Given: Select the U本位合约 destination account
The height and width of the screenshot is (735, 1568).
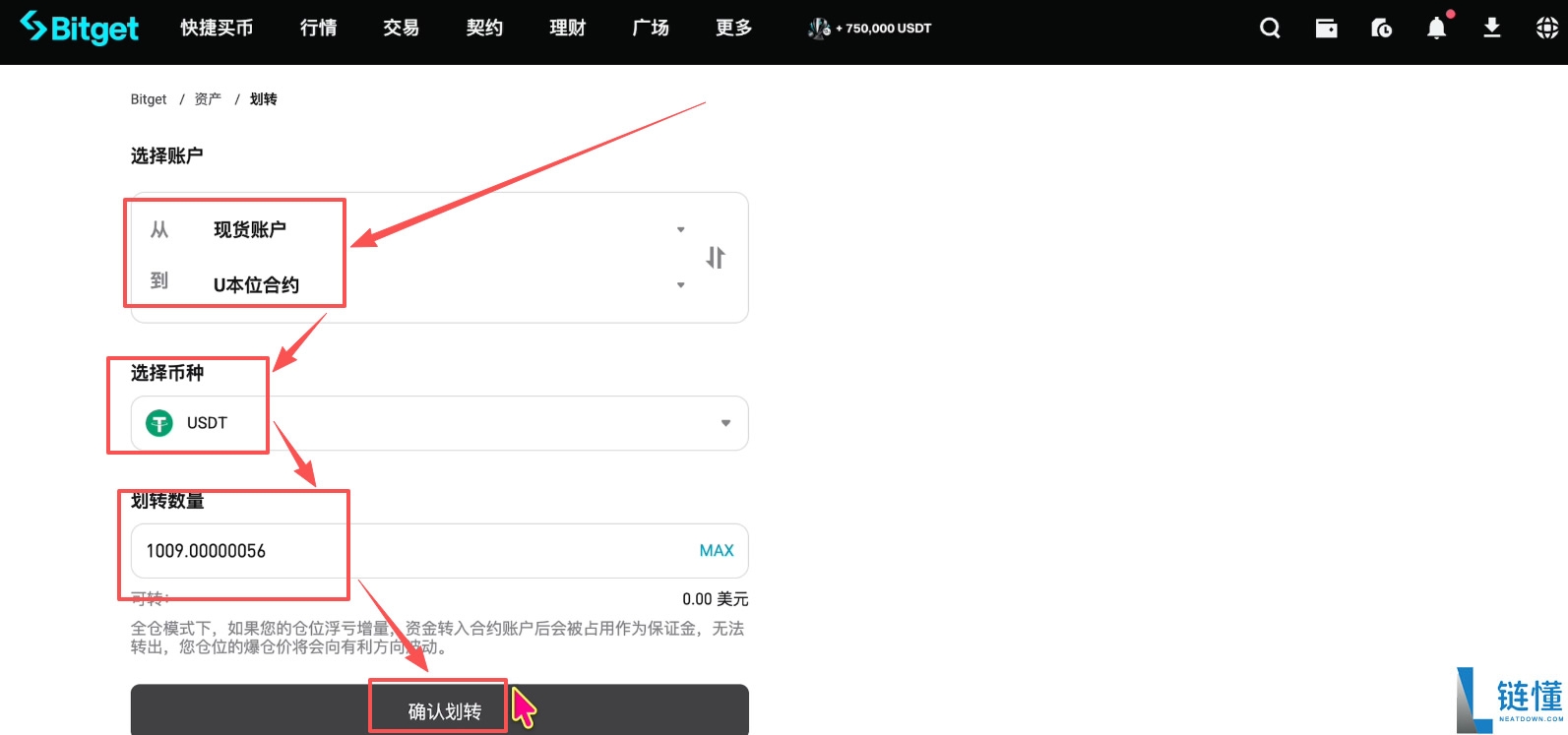Looking at the screenshot, I should (x=256, y=285).
